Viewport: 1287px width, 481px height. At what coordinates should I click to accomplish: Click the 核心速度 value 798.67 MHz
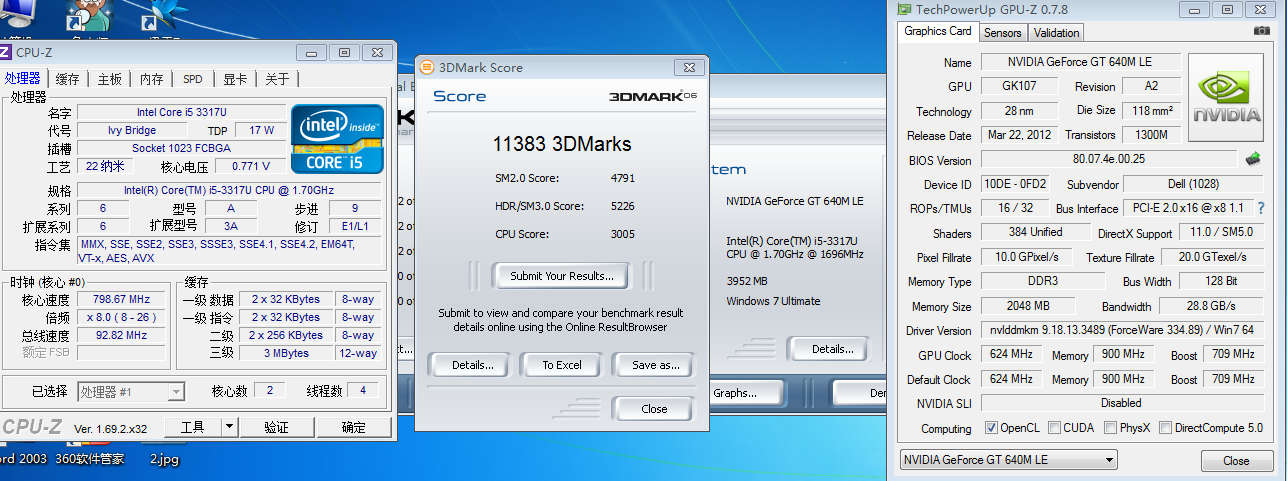121,299
